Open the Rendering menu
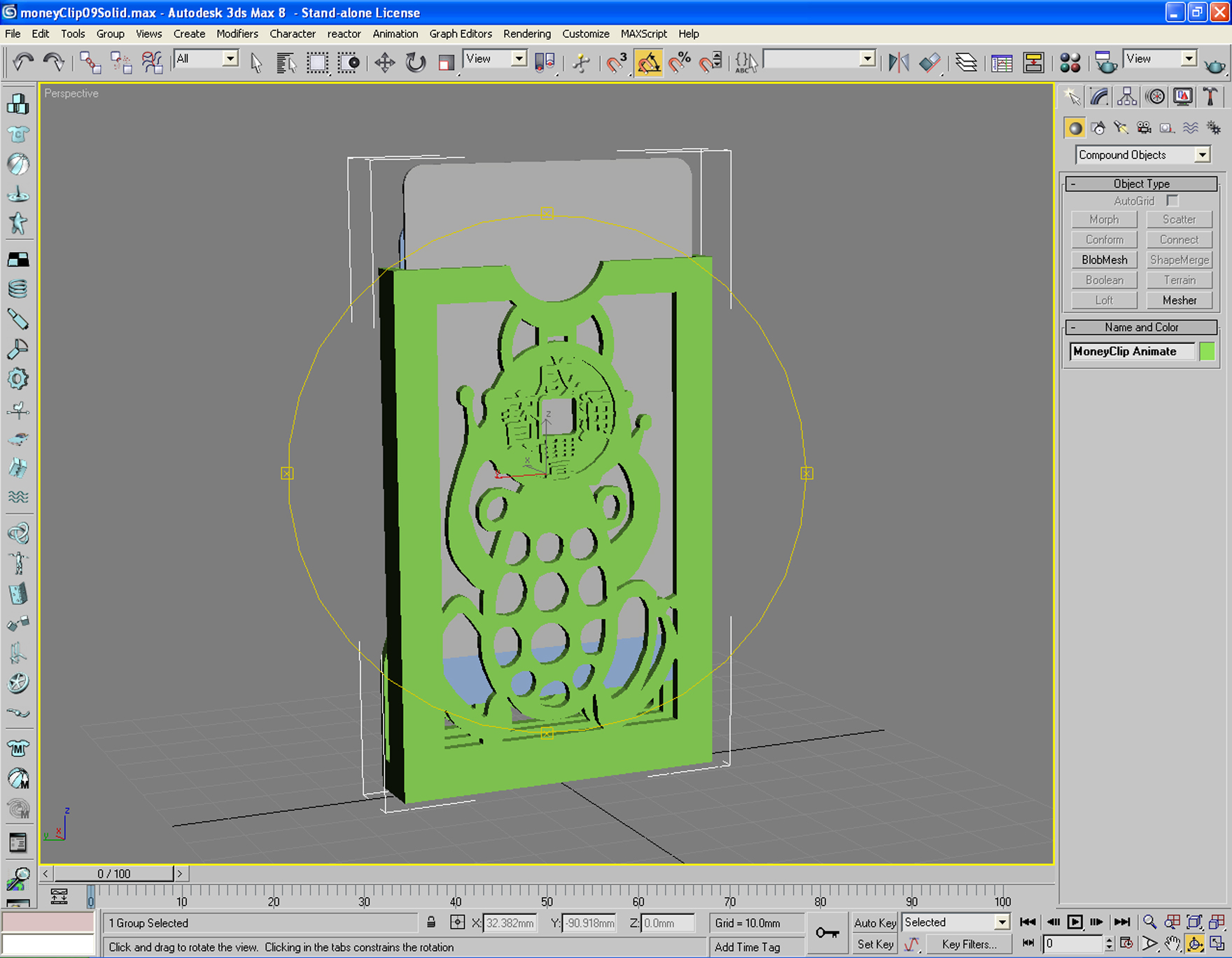Viewport: 1232px width, 958px height. coord(527,34)
